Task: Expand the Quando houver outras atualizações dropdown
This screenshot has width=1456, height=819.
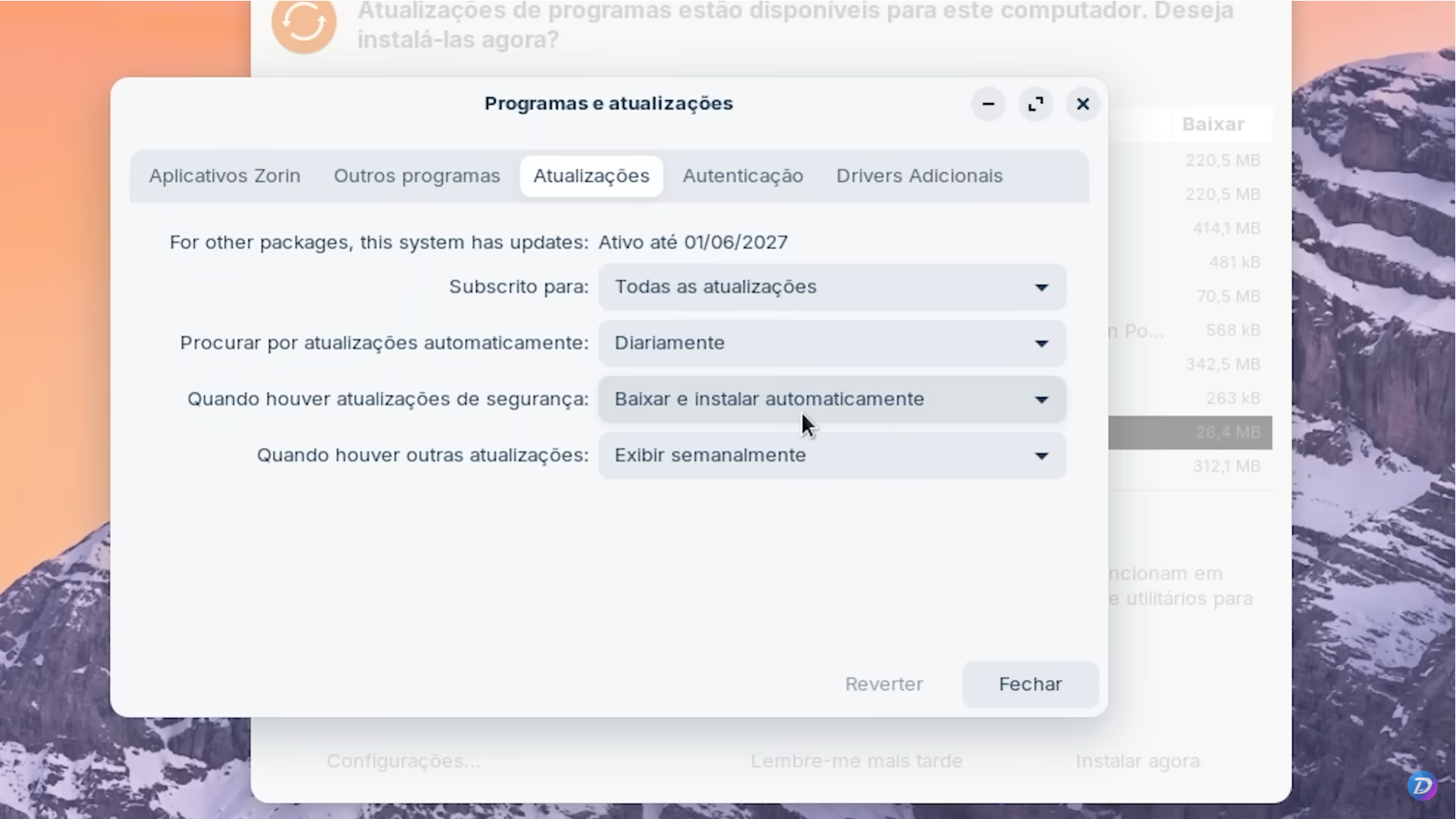Action: tap(832, 456)
